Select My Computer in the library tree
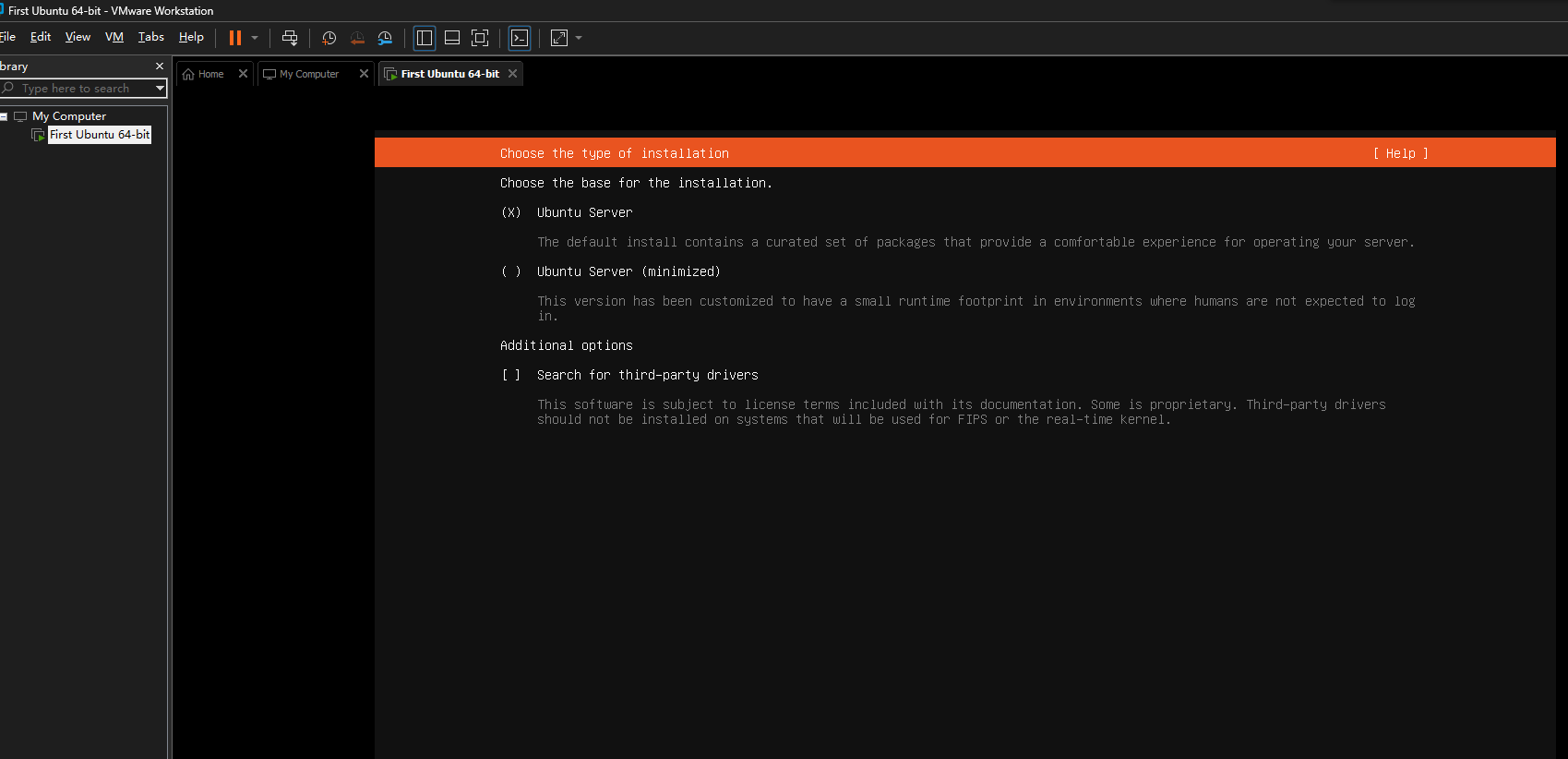The width and height of the screenshot is (1568, 759). tap(69, 116)
